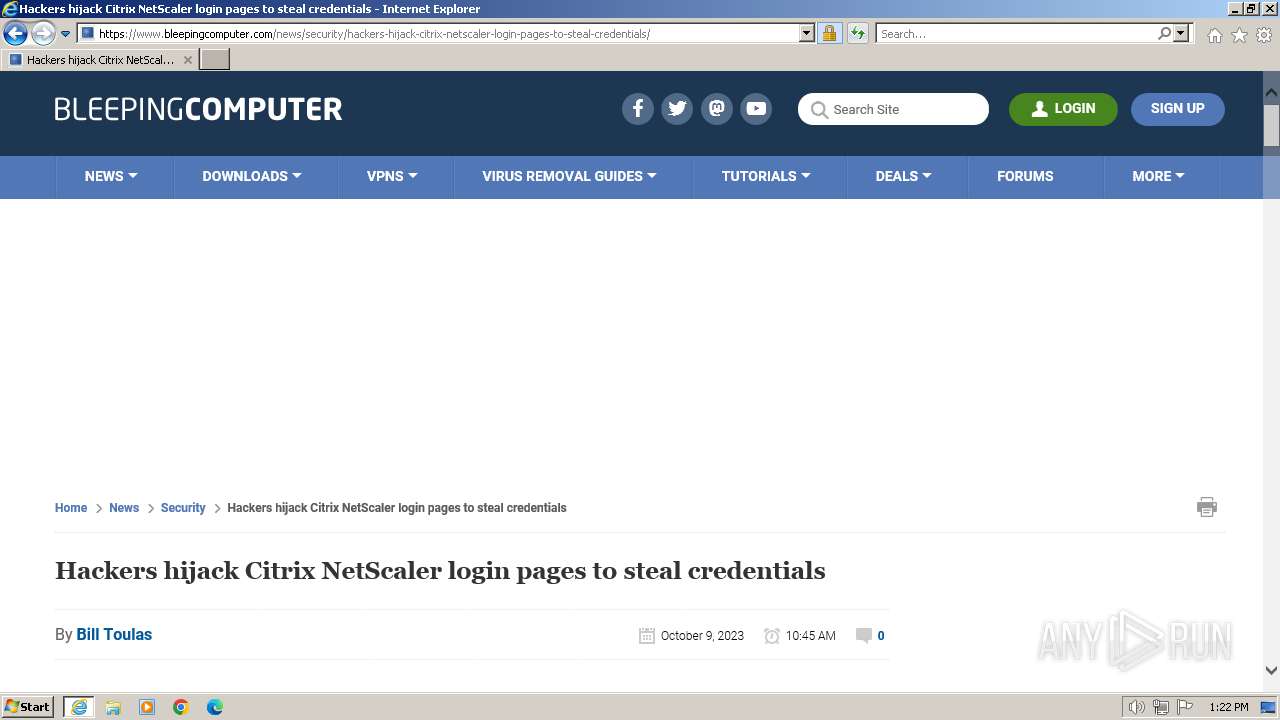Expand the DEALS navigation menu
The width and height of the screenshot is (1280, 720).
[904, 176]
